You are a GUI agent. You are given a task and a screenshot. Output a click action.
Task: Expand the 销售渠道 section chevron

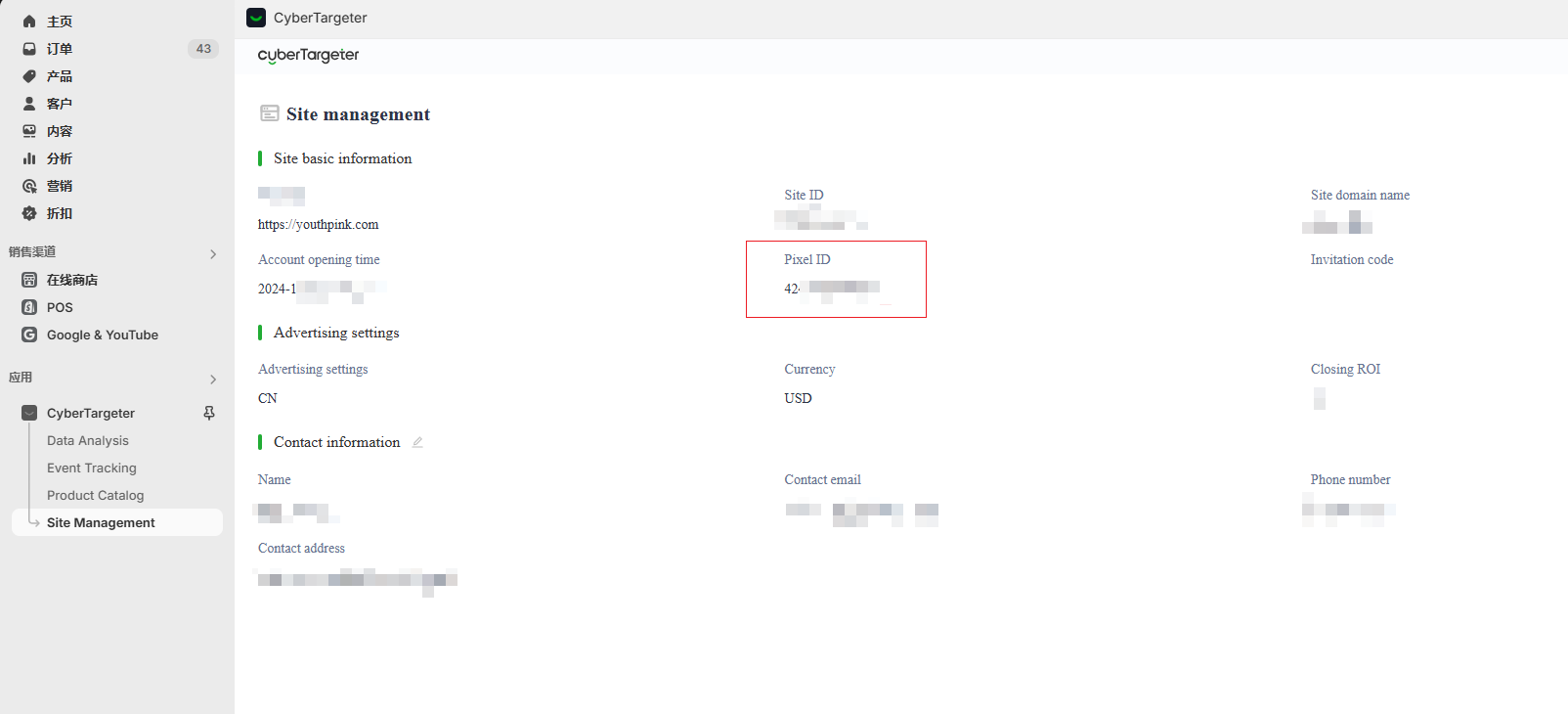[x=213, y=254]
